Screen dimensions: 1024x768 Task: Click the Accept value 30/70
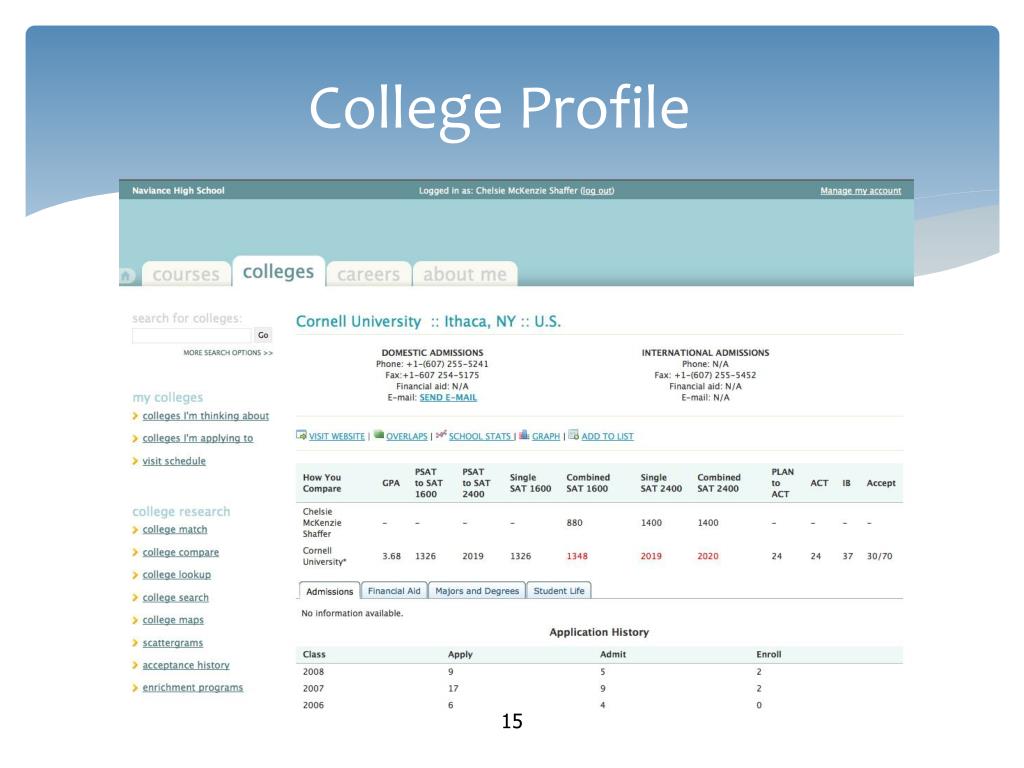pos(879,556)
